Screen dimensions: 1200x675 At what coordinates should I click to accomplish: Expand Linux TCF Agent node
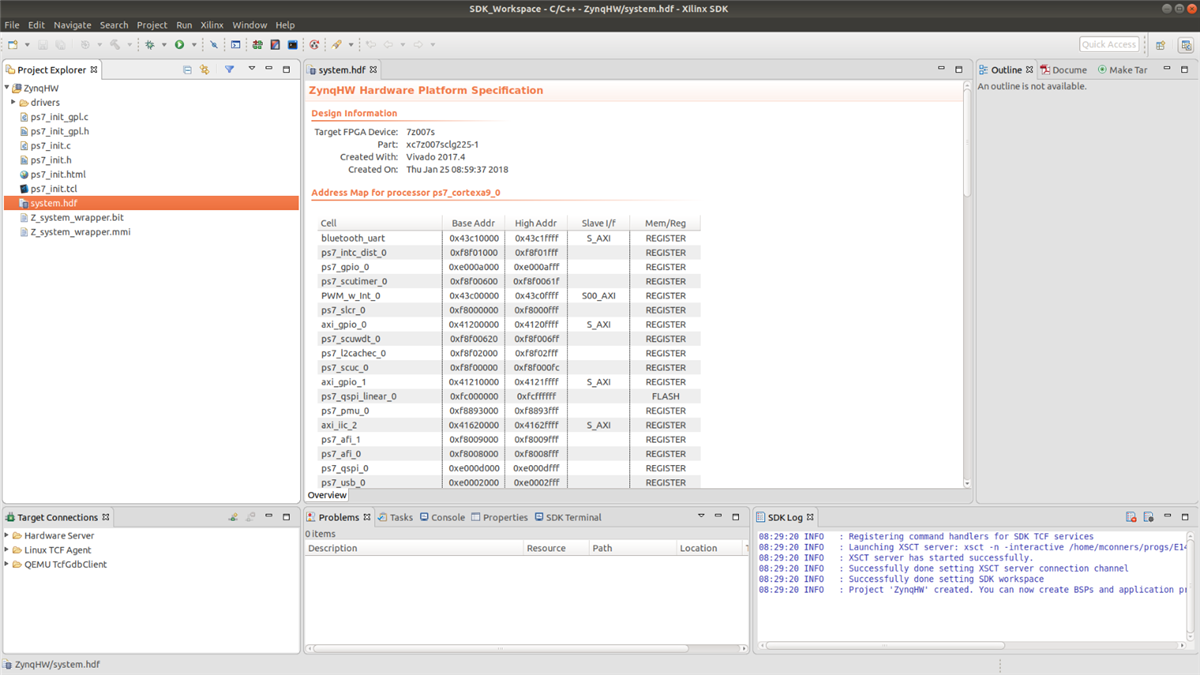tap(6, 550)
